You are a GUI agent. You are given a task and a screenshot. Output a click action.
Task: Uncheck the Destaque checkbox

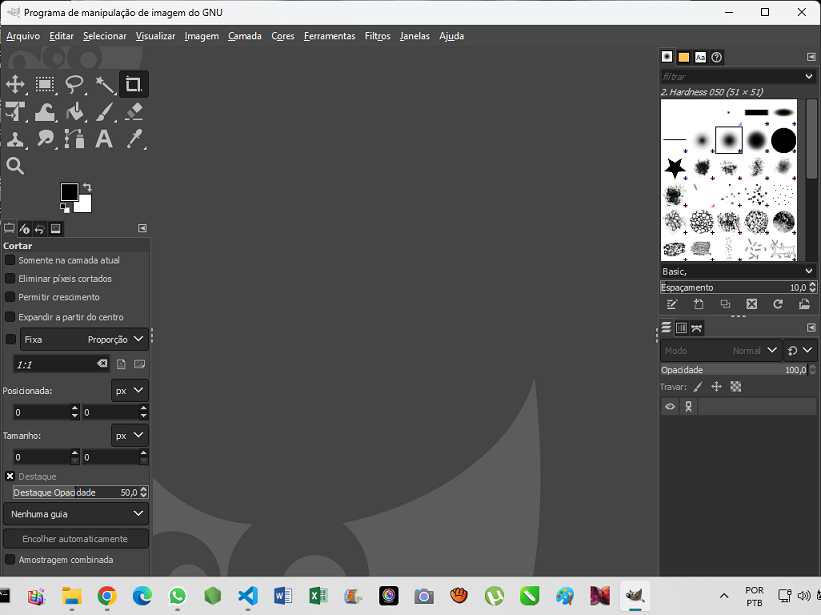(10, 476)
